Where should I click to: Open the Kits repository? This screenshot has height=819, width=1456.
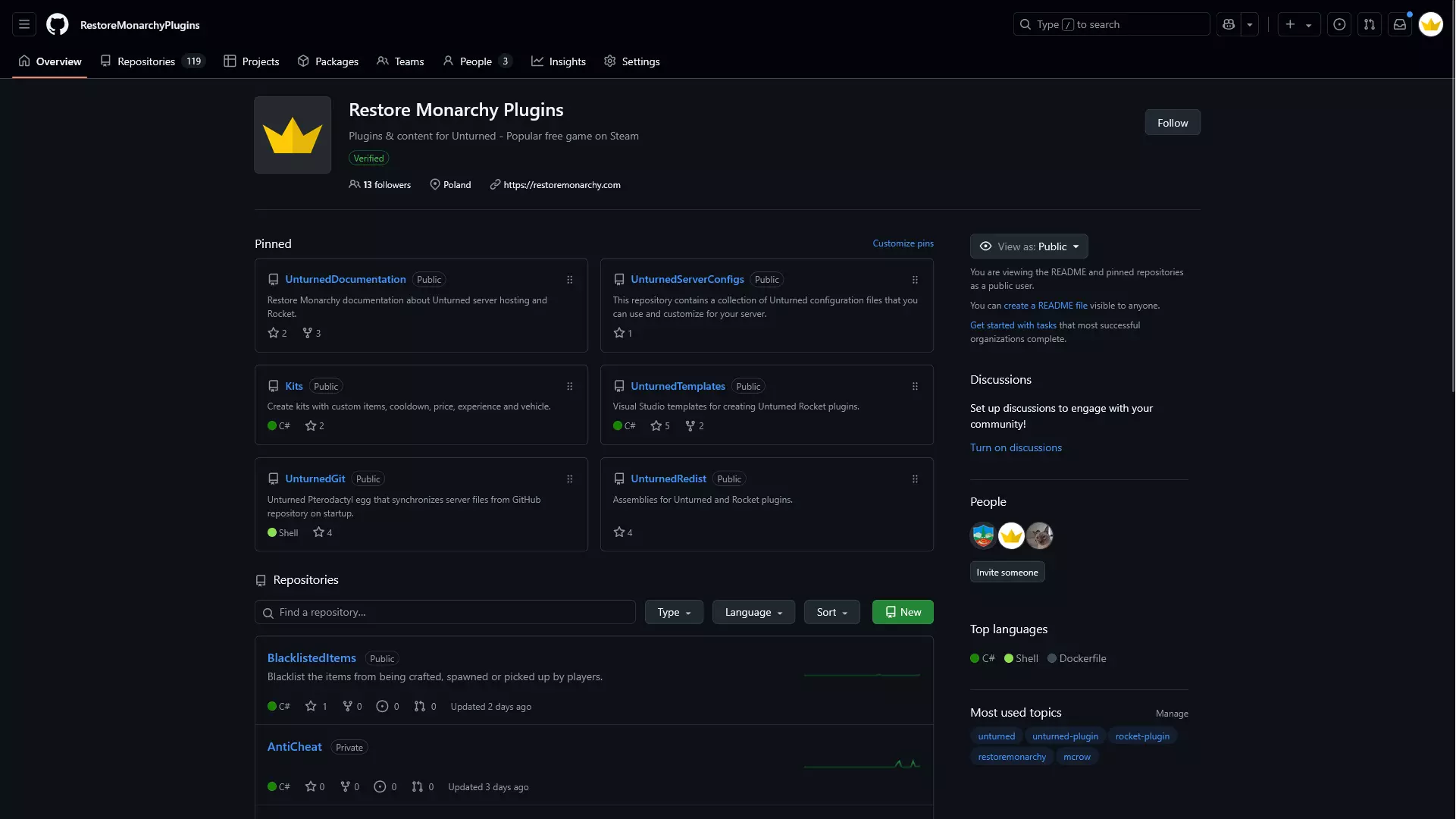click(294, 387)
